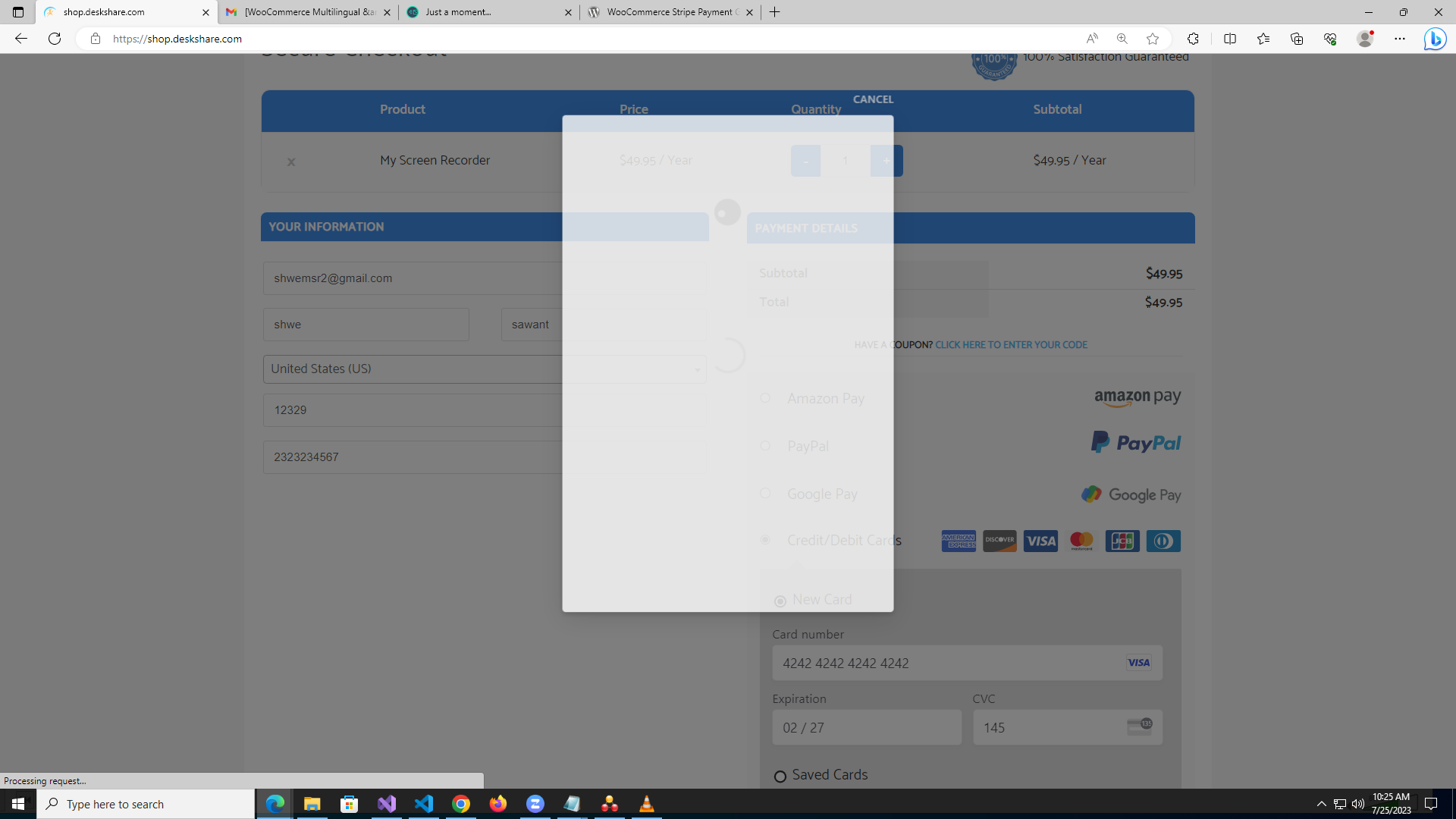
Task: Open the volume control in system tray
Action: 1357,804
